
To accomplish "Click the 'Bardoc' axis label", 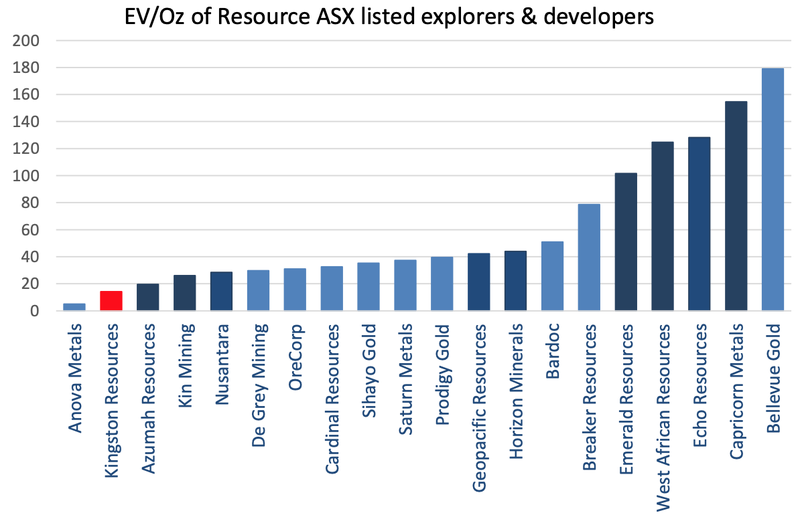I will coord(553,351).
